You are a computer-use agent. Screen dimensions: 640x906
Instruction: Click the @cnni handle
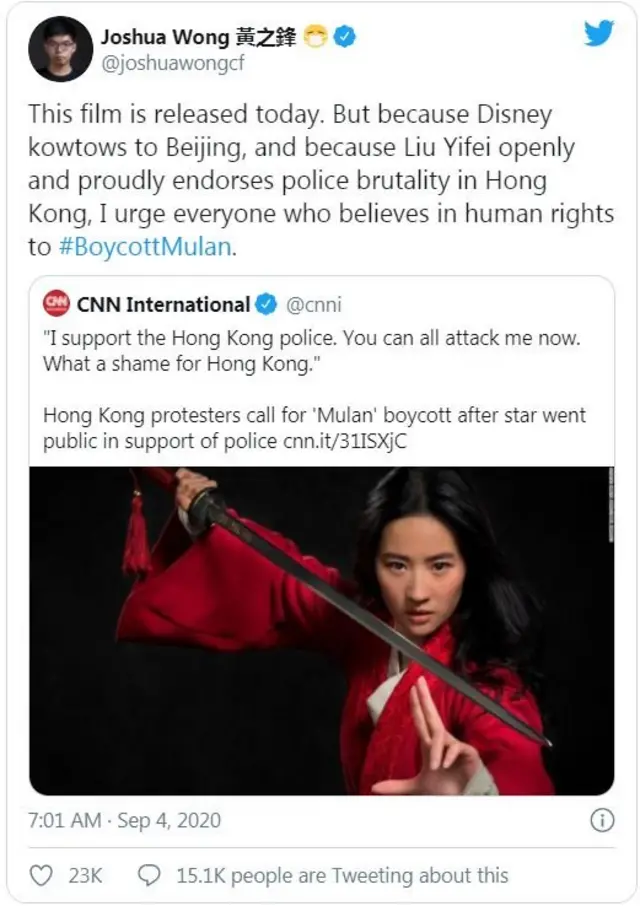[314, 305]
